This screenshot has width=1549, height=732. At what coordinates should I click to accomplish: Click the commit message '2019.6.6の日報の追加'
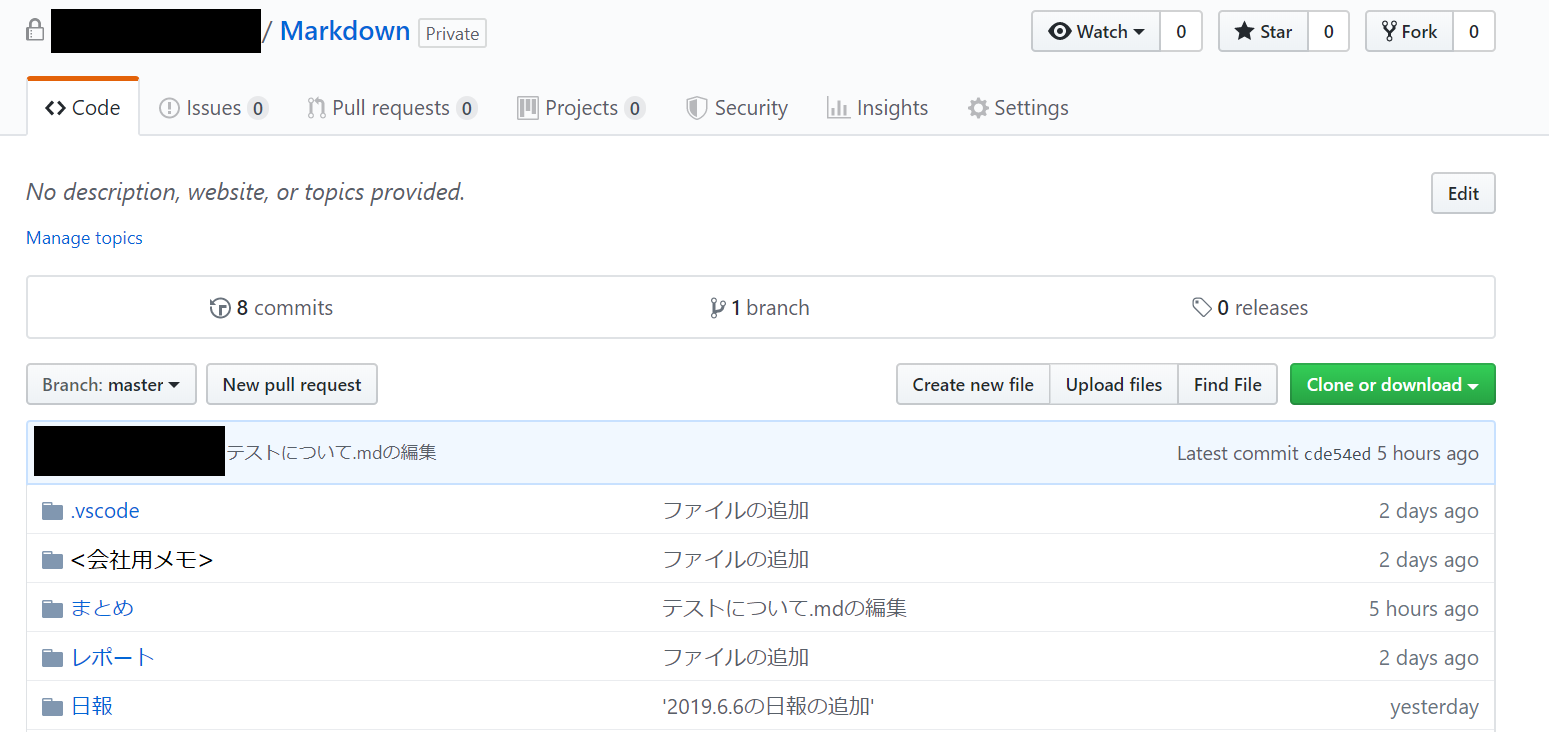click(769, 707)
